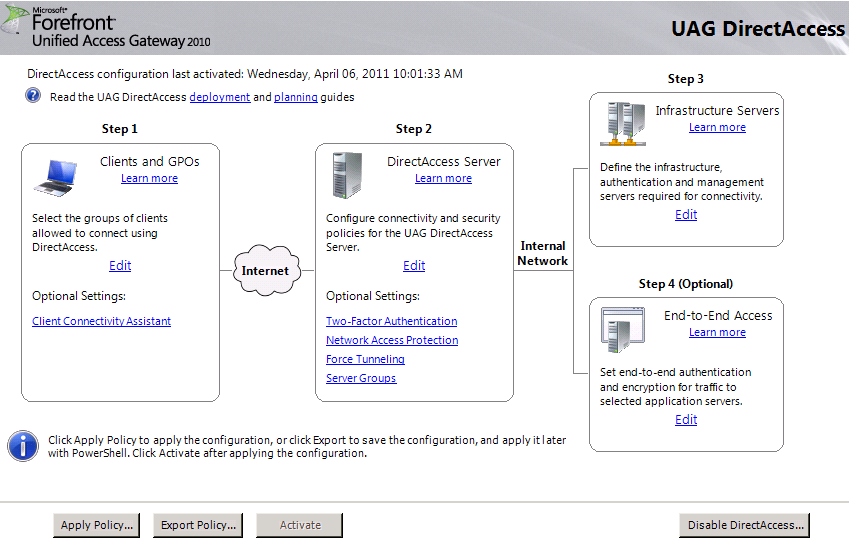Click the Step 4 (Optional) heading
Image resolution: width=849 pixels, height=541 pixels.
(x=686, y=284)
